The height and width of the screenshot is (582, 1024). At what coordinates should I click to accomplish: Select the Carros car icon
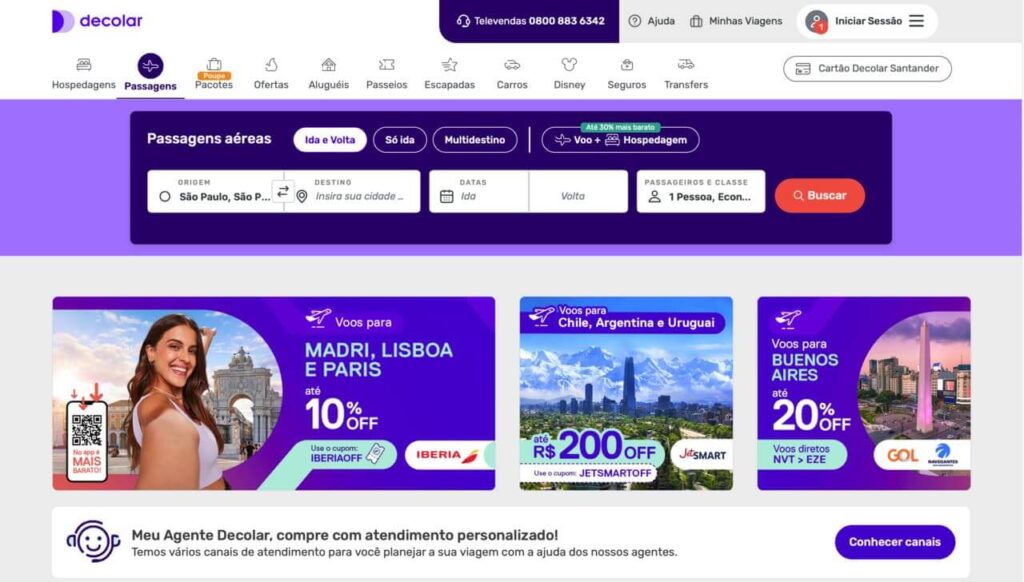click(x=512, y=65)
